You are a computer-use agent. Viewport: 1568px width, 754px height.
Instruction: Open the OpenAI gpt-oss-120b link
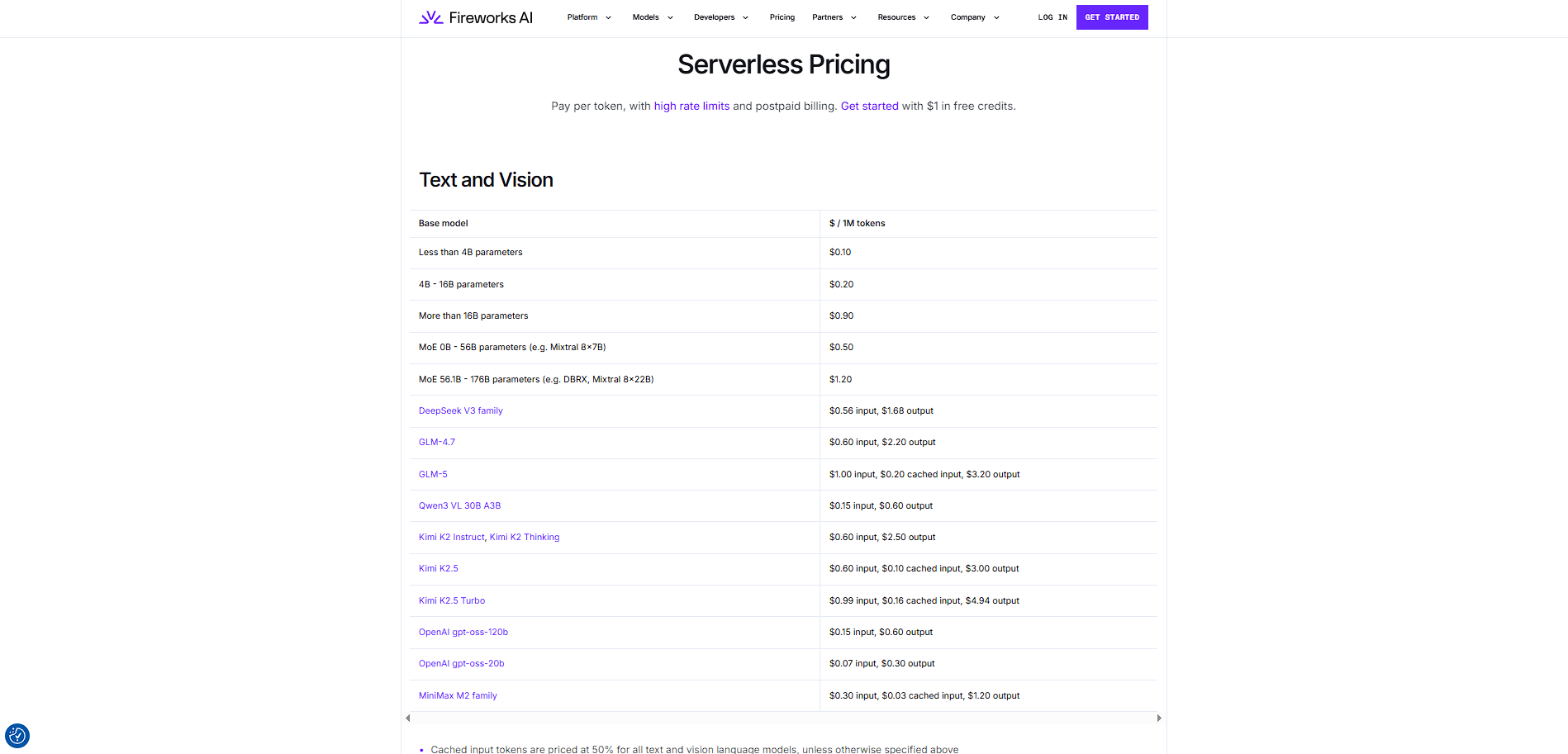click(x=463, y=633)
